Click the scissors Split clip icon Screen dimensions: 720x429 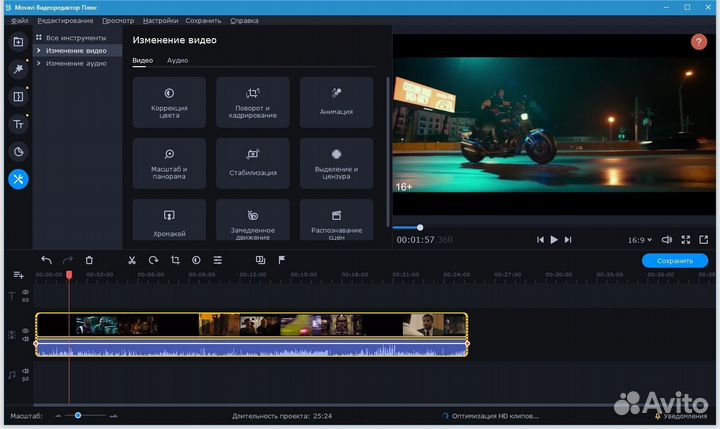131,260
